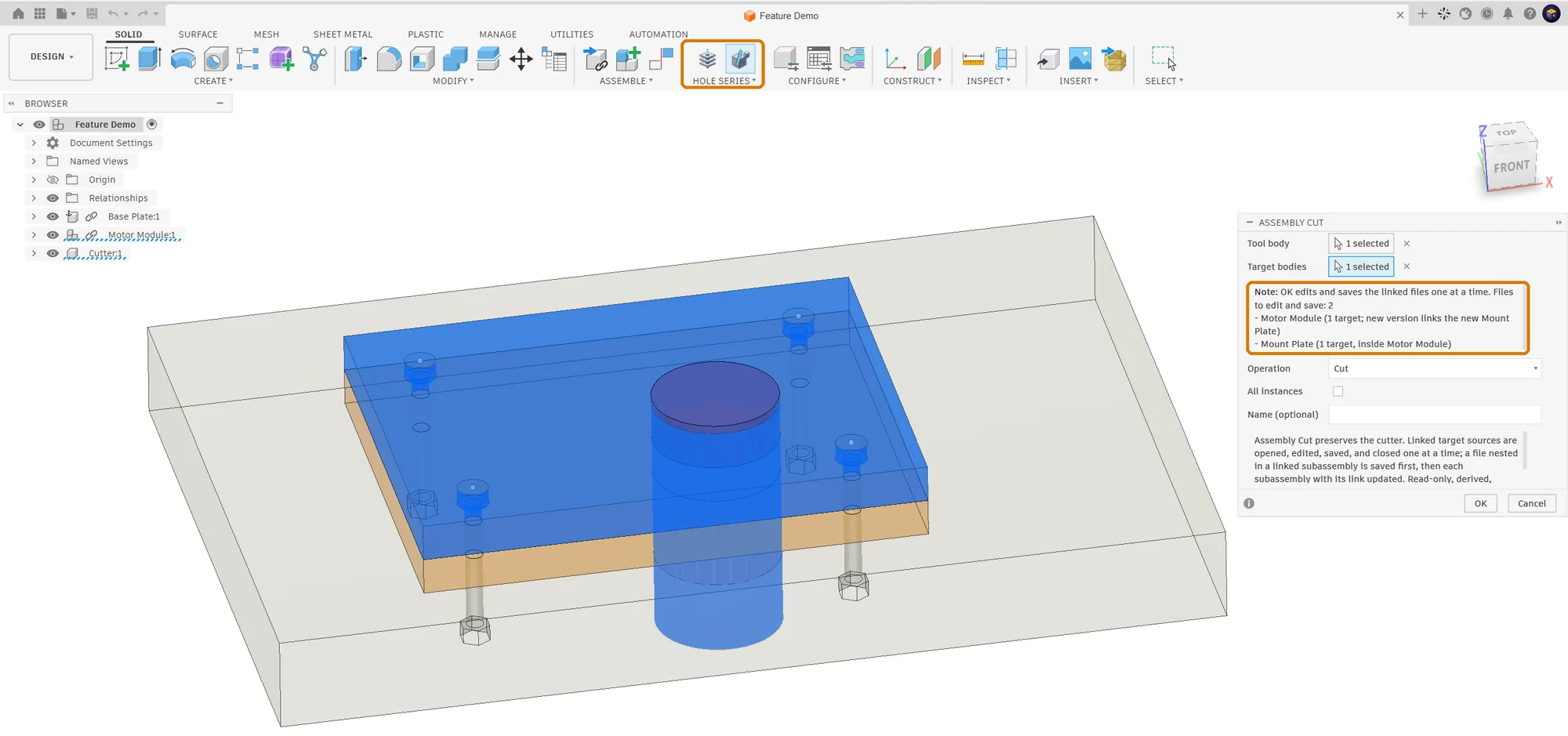The image size is (1568, 736).
Task: Click the Assembly Cut info icon
Action: coord(1249,503)
